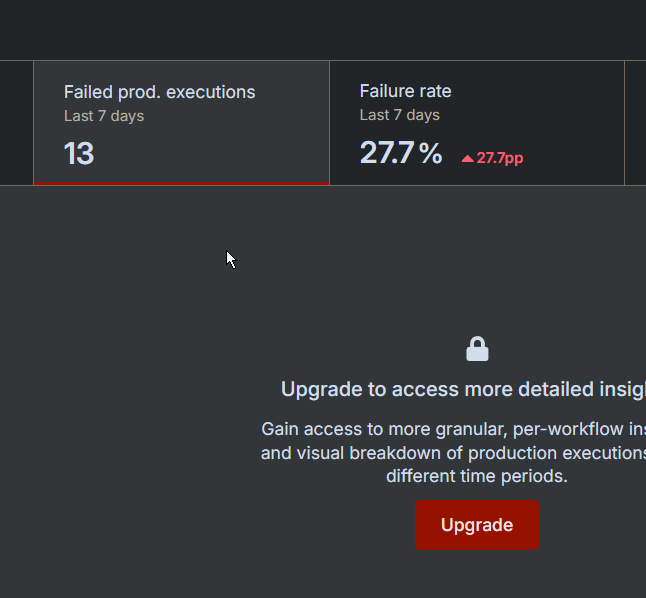Screen dimensions: 646x598
Task: Click the lock icon above the upgrade message
Action: pyautogui.click(x=477, y=349)
